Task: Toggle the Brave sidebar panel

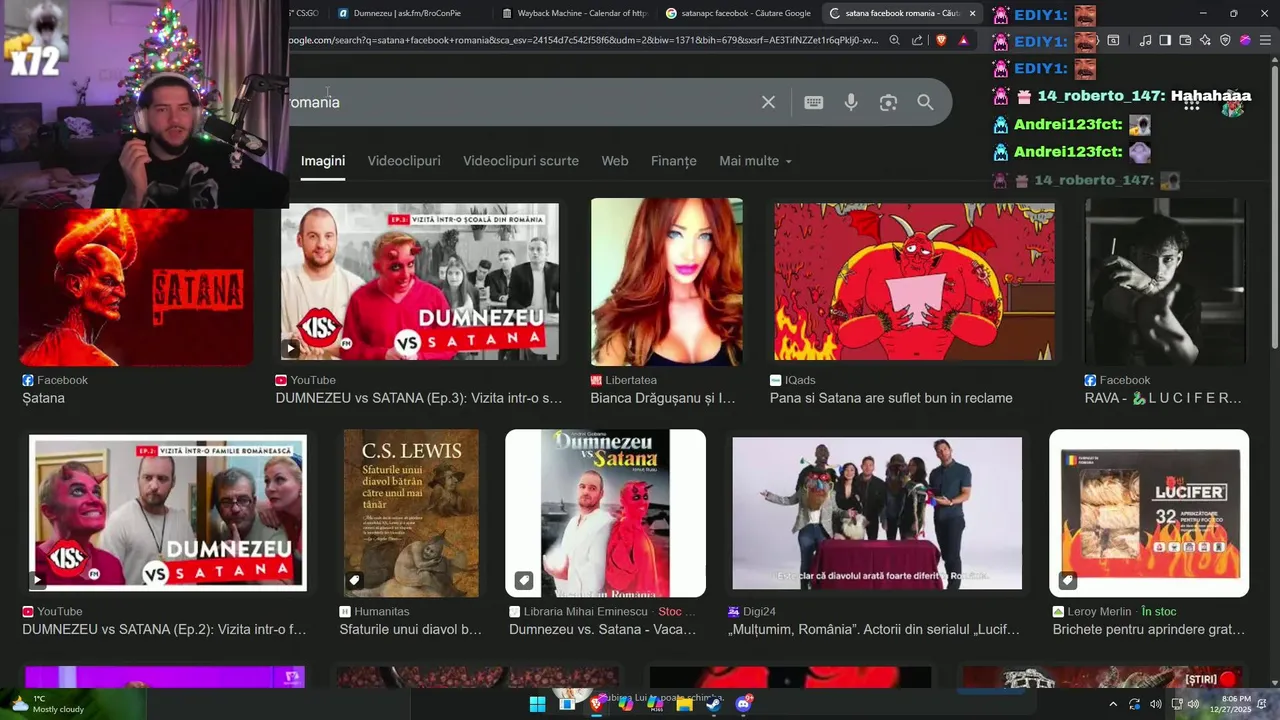Action: pyautogui.click(x=1165, y=41)
